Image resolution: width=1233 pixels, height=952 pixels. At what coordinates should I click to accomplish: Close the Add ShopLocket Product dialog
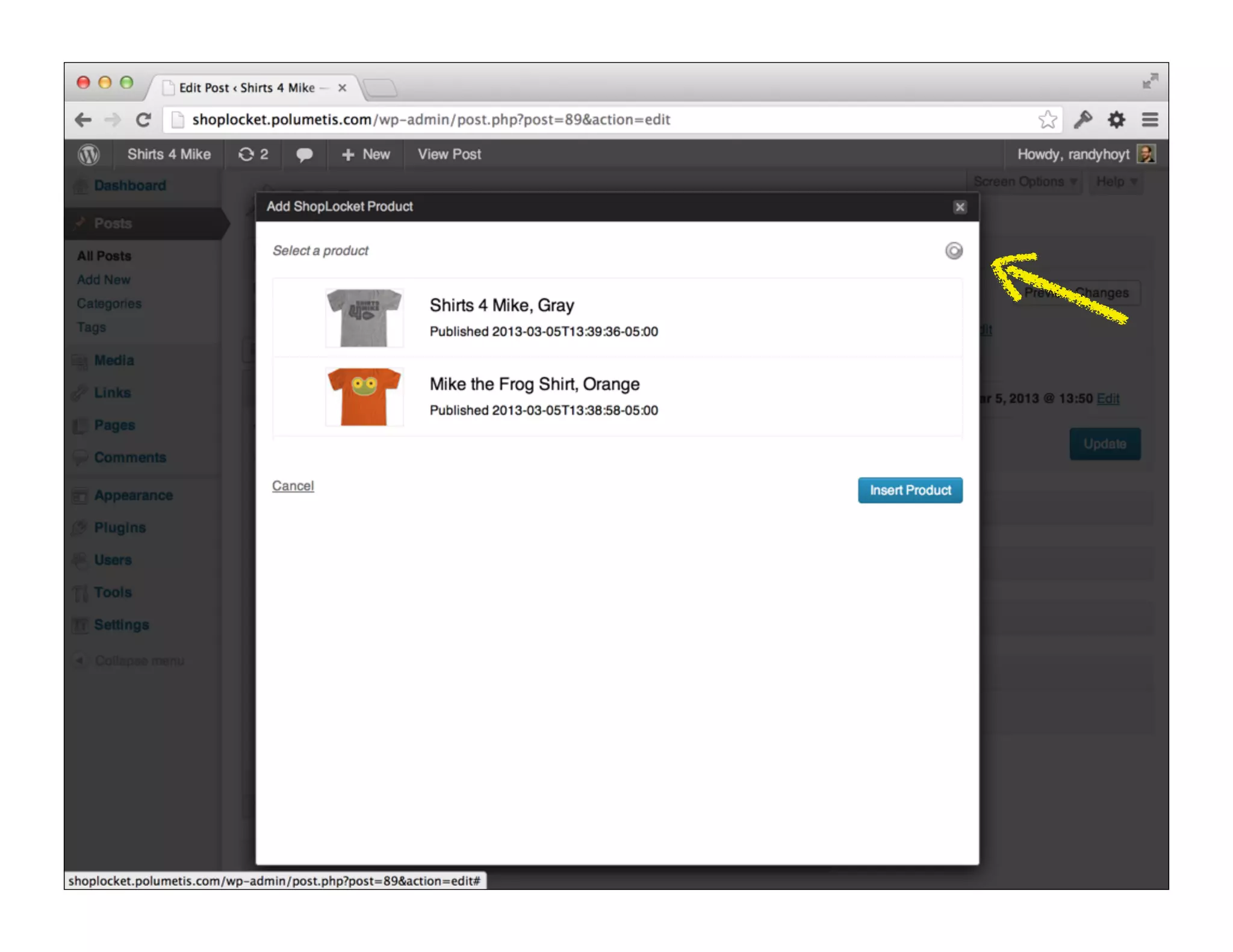tap(960, 207)
